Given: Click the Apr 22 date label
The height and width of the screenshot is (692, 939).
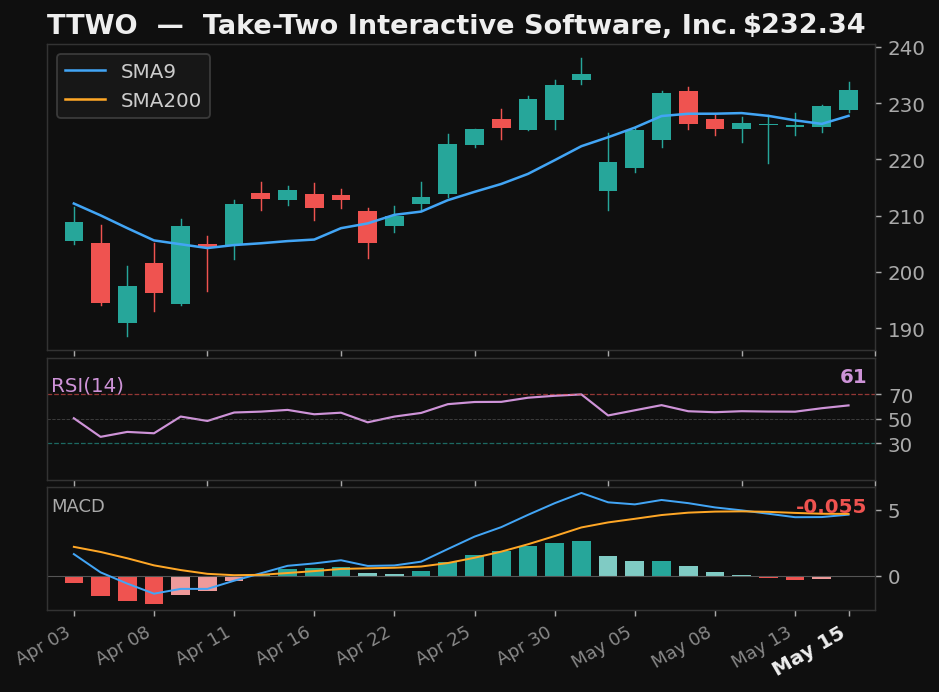Looking at the screenshot, I should tap(364, 646).
